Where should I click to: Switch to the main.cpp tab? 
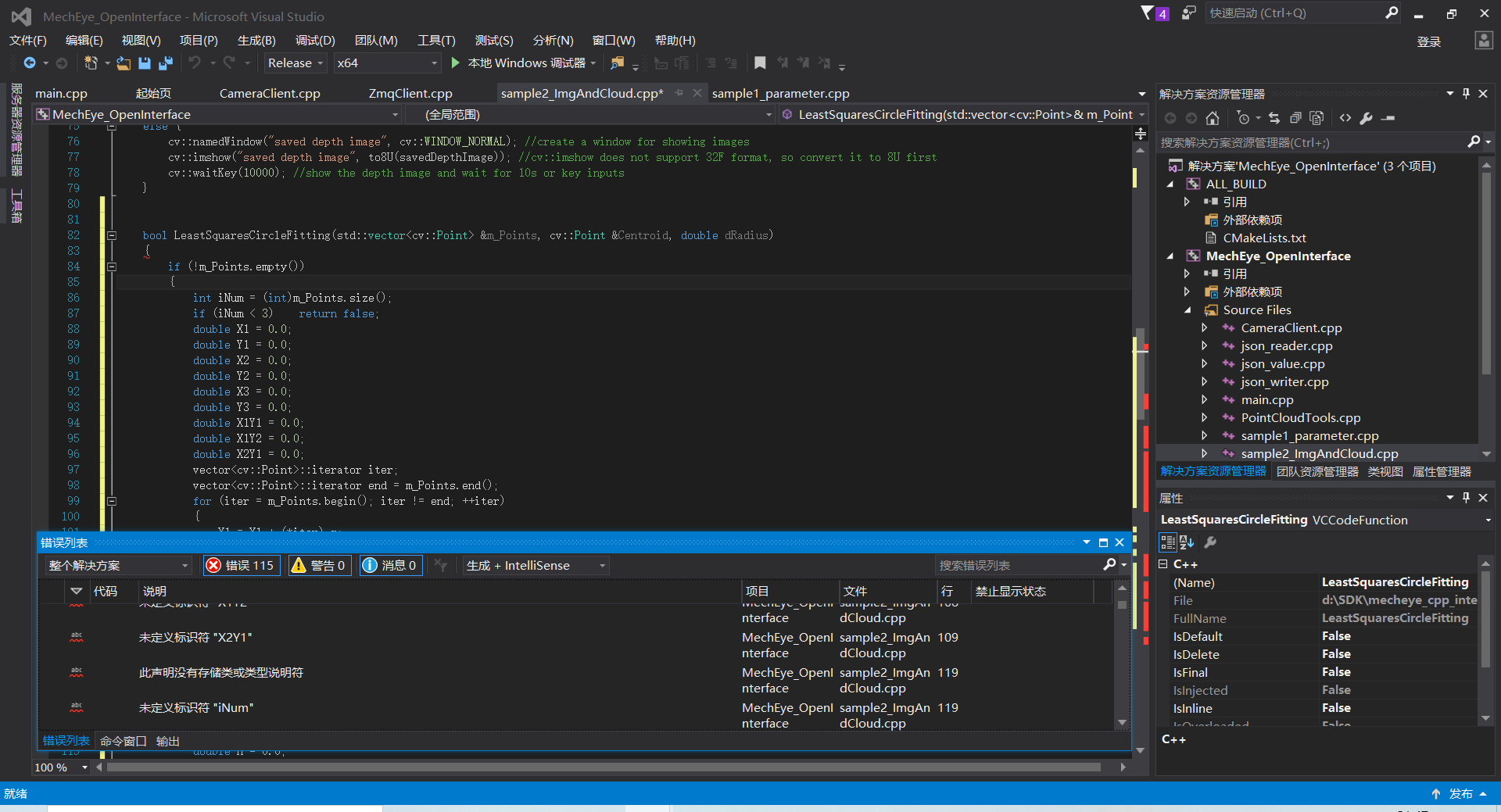(62, 93)
